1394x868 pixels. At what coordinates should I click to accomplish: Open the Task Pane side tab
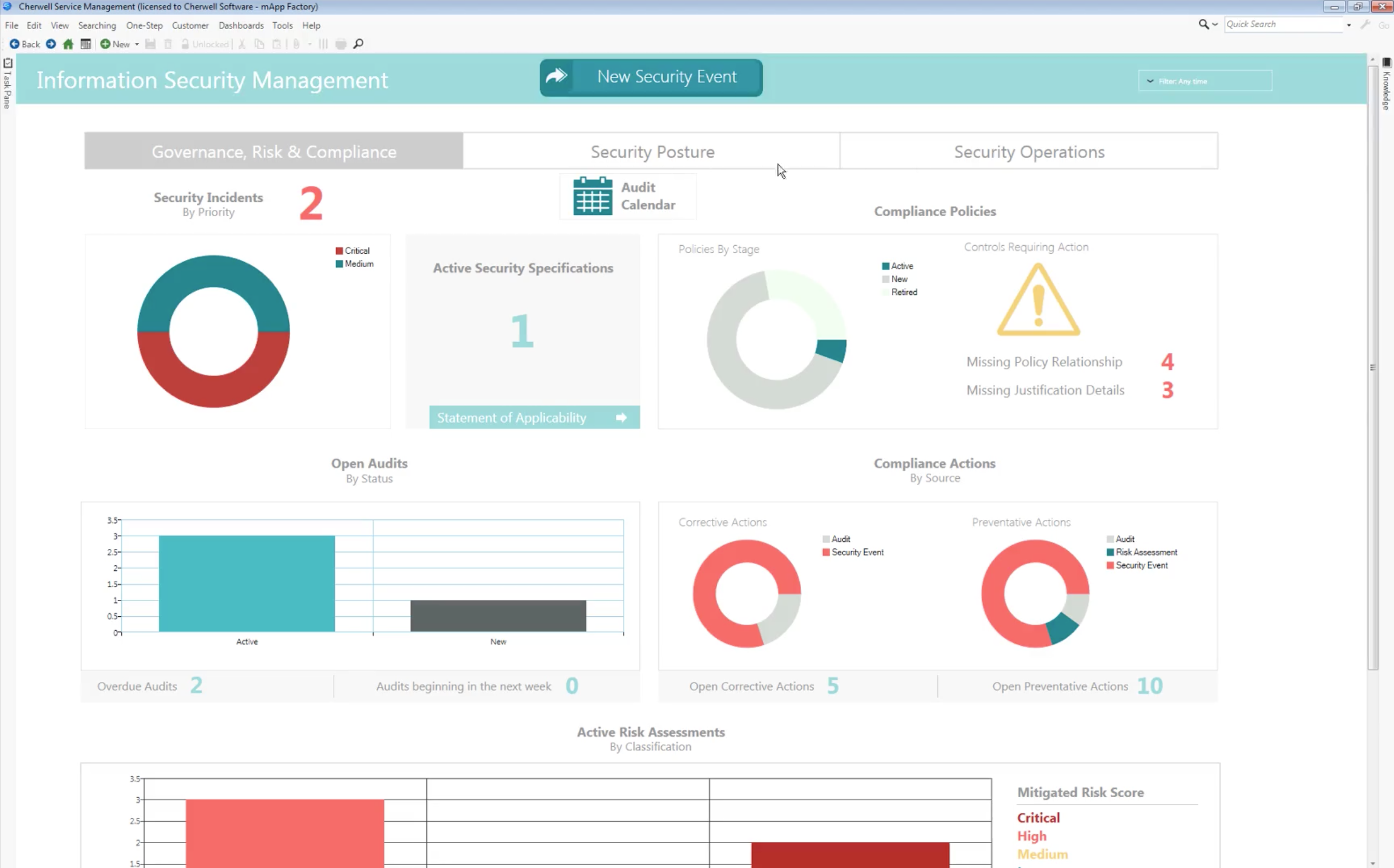[7, 83]
